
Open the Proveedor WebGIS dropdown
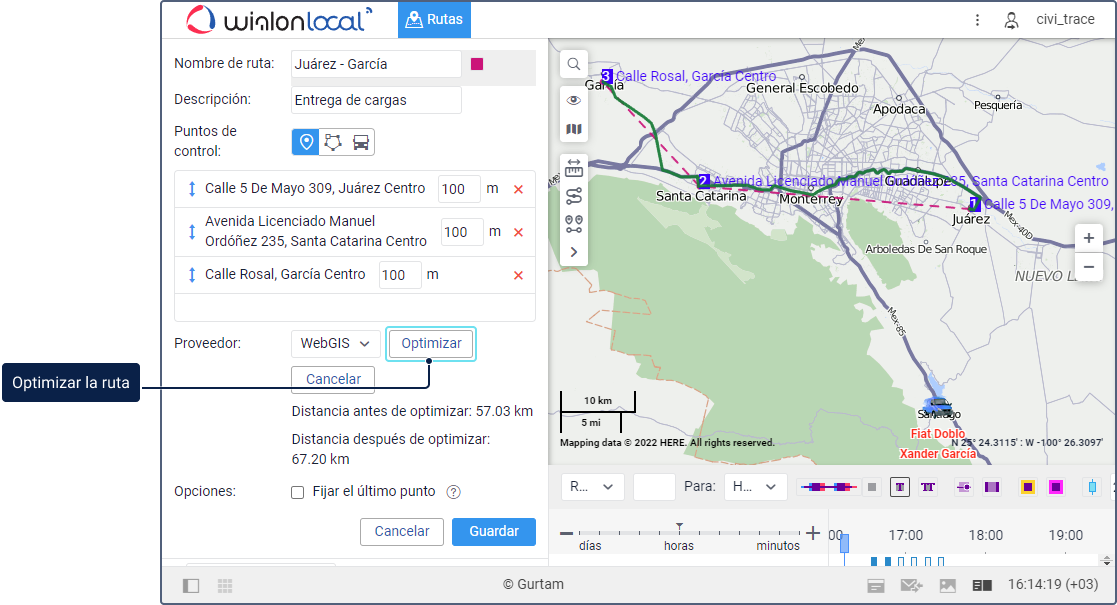[335, 343]
